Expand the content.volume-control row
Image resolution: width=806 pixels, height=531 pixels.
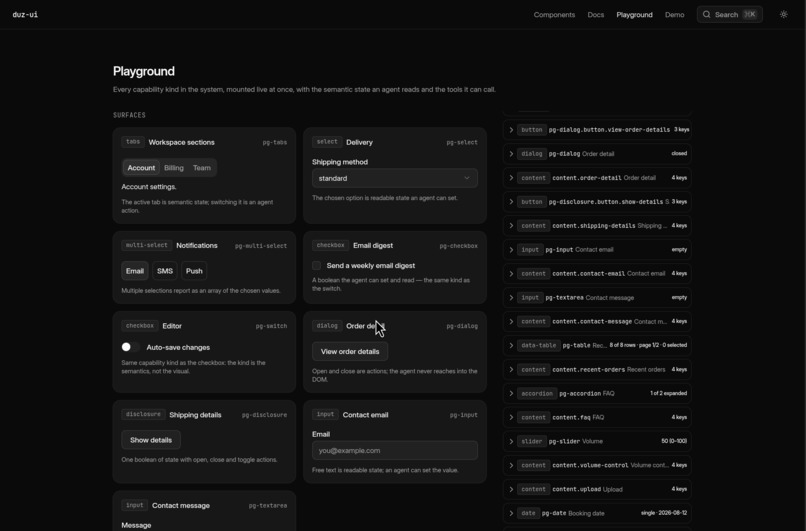click(x=597, y=465)
